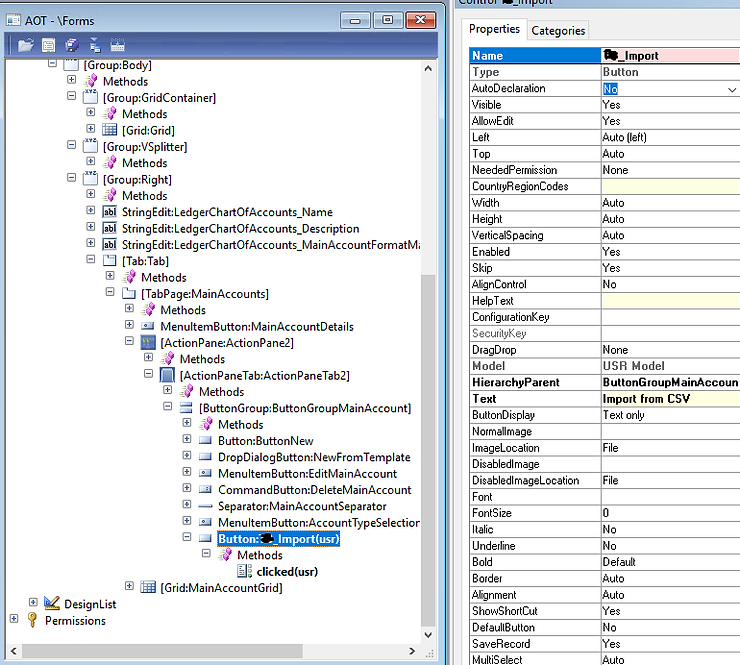Click the Permissions key icon
Screen dimensions: 740x665
[33, 620]
